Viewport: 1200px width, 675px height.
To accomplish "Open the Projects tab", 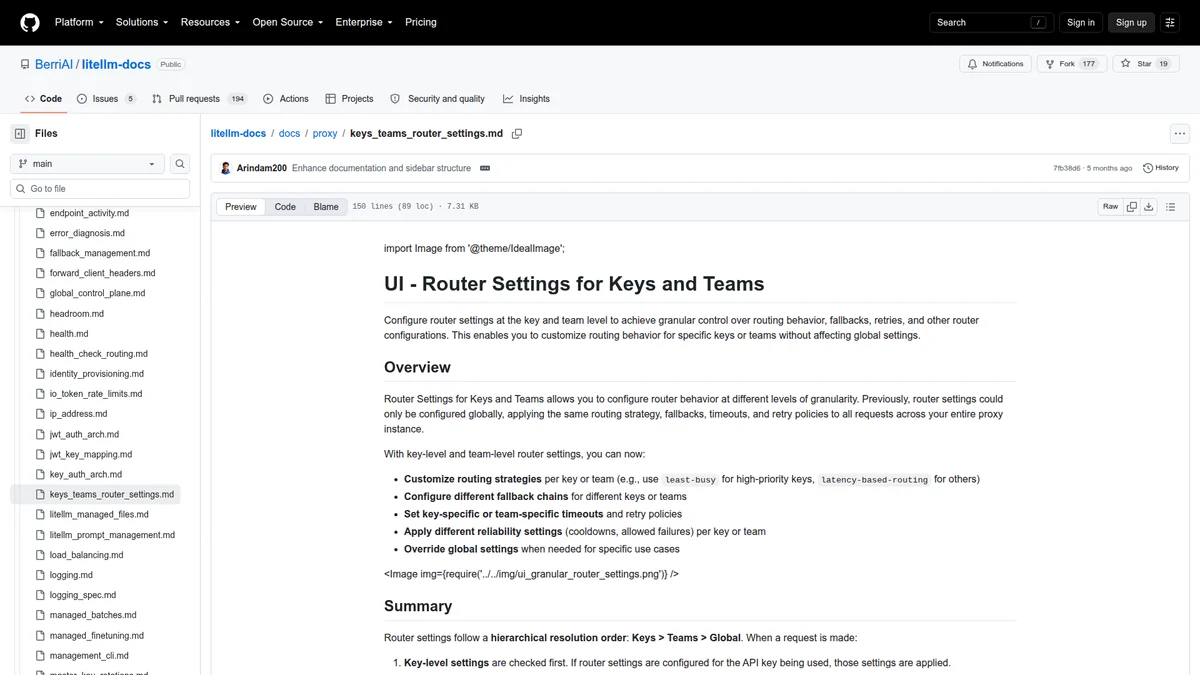I will (x=349, y=99).
